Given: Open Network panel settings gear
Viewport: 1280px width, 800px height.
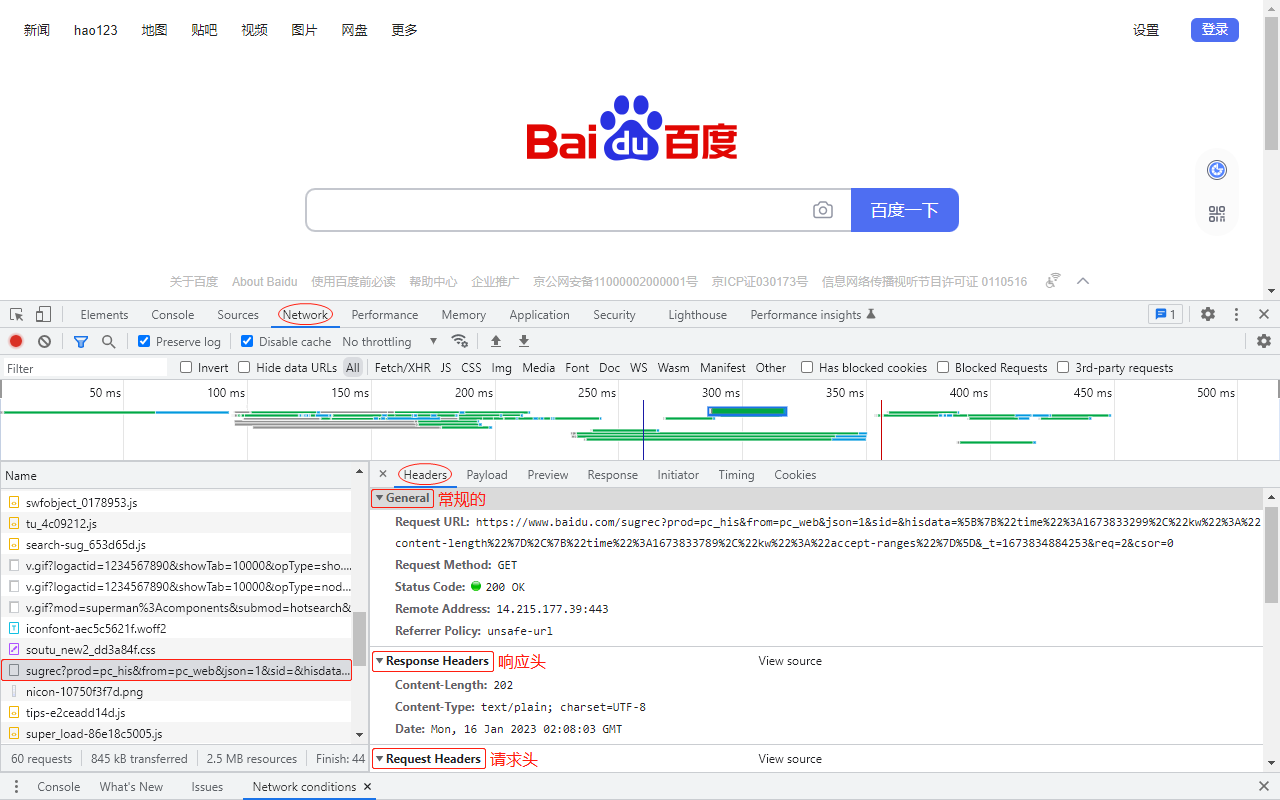Looking at the screenshot, I should coord(1264,341).
